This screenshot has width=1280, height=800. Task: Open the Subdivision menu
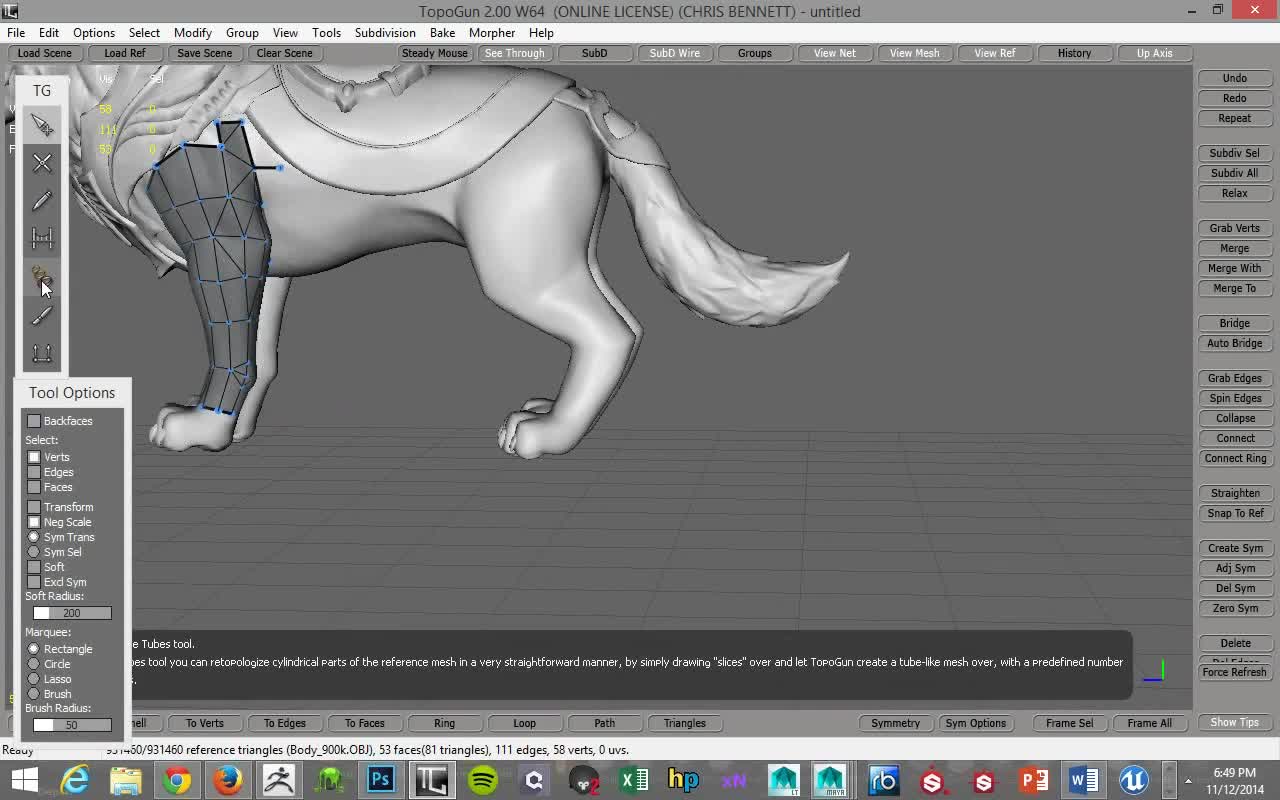coord(385,32)
